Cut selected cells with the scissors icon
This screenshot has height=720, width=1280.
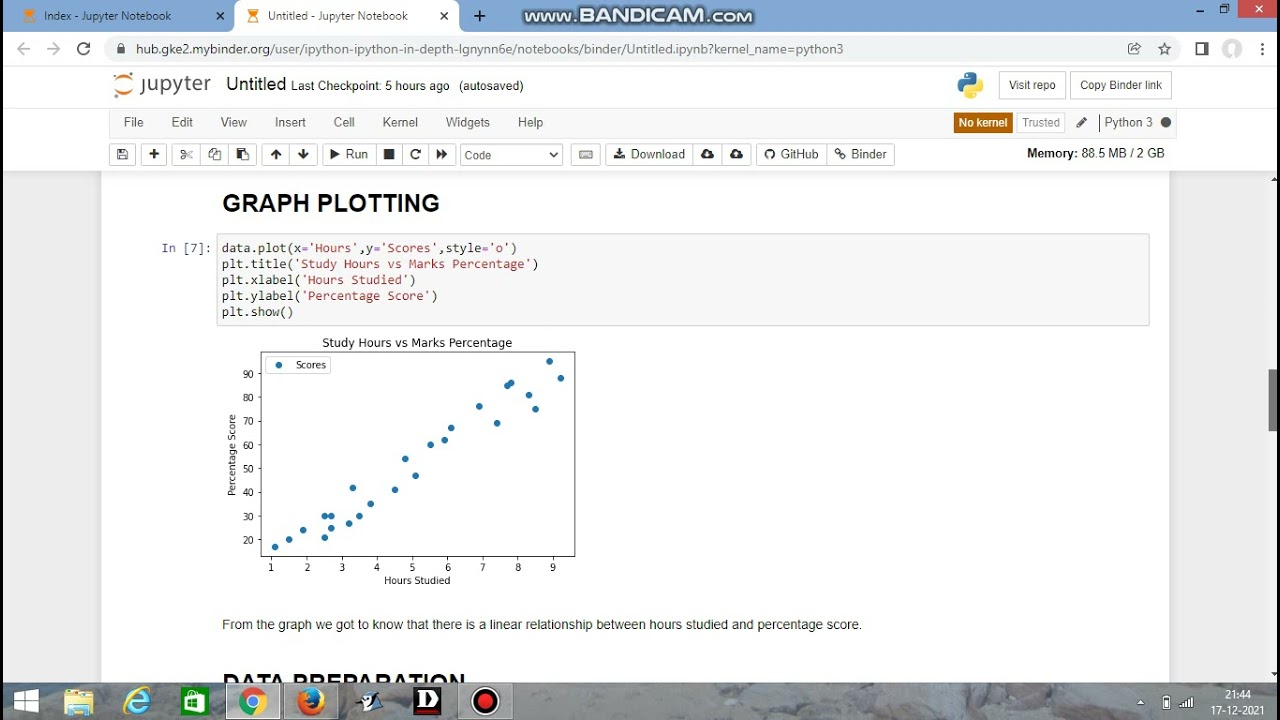click(185, 154)
